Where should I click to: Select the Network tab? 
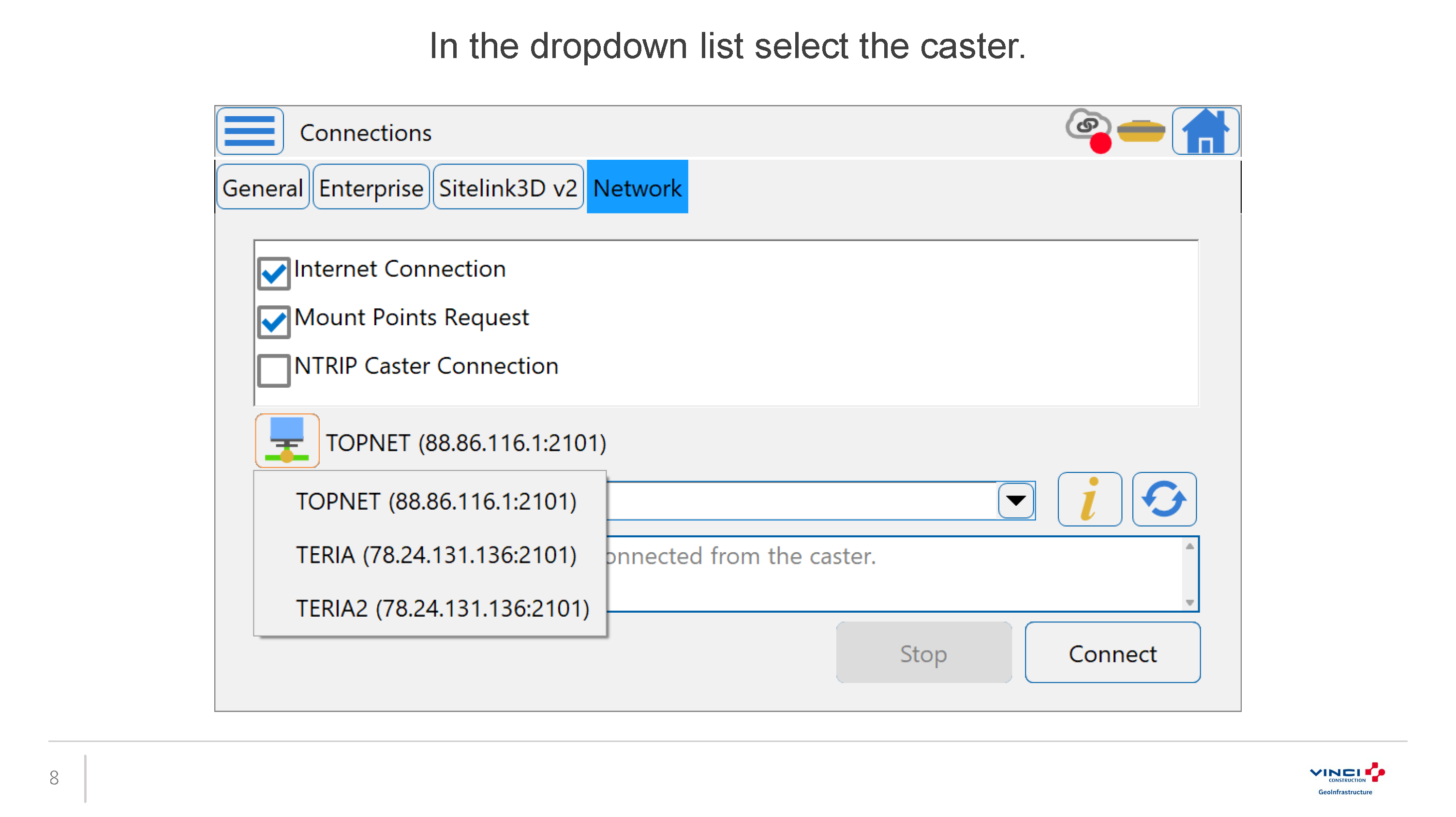637,187
